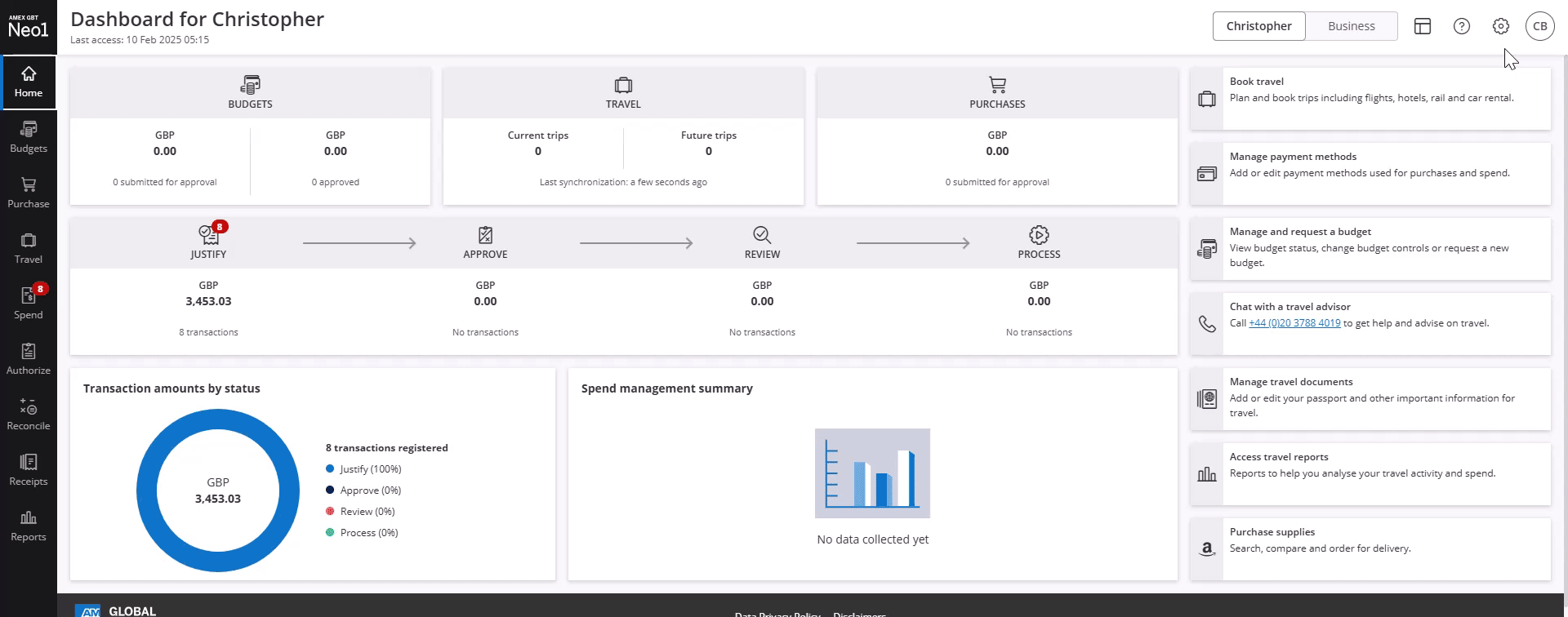Click Last synchronization text in Travel card
The height and width of the screenshot is (617, 1568).
point(623,182)
